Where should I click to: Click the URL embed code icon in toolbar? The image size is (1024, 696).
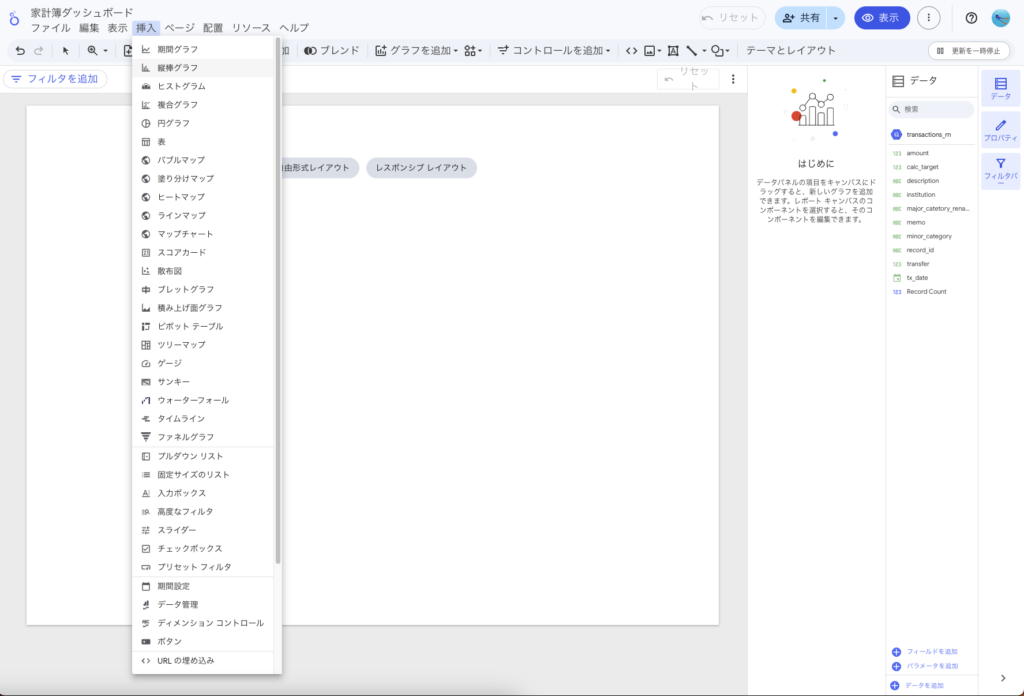pos(631,50)
